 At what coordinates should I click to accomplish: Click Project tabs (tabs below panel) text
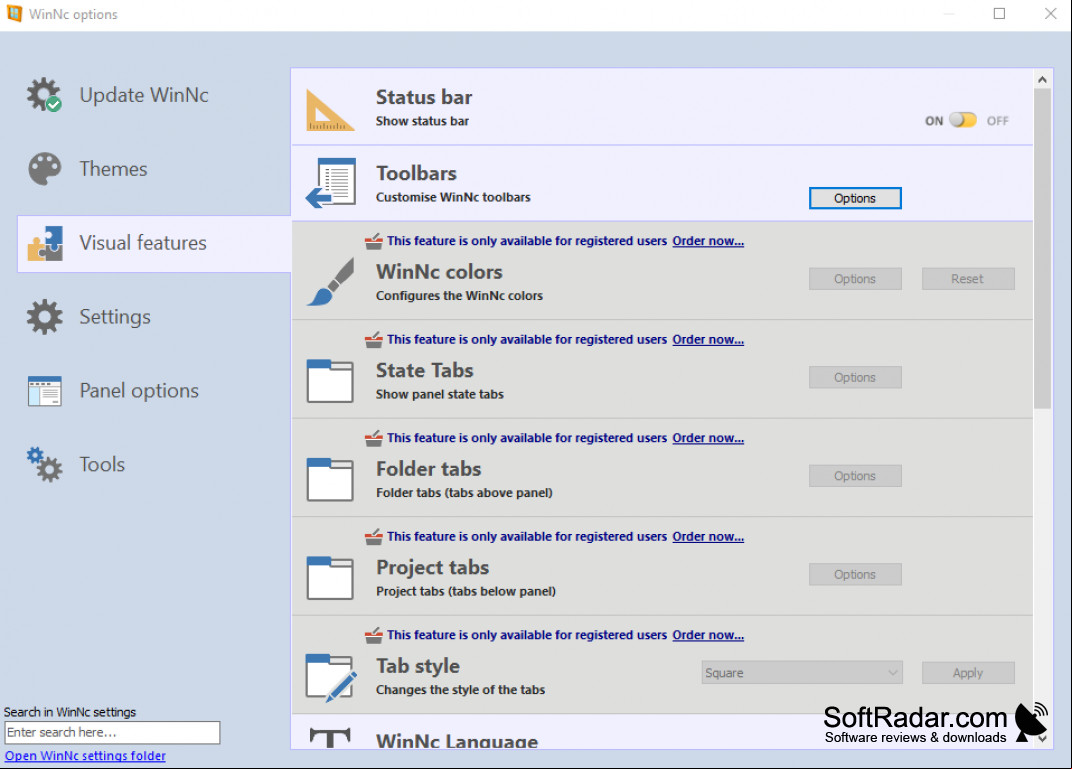click(x=466, y=591)
